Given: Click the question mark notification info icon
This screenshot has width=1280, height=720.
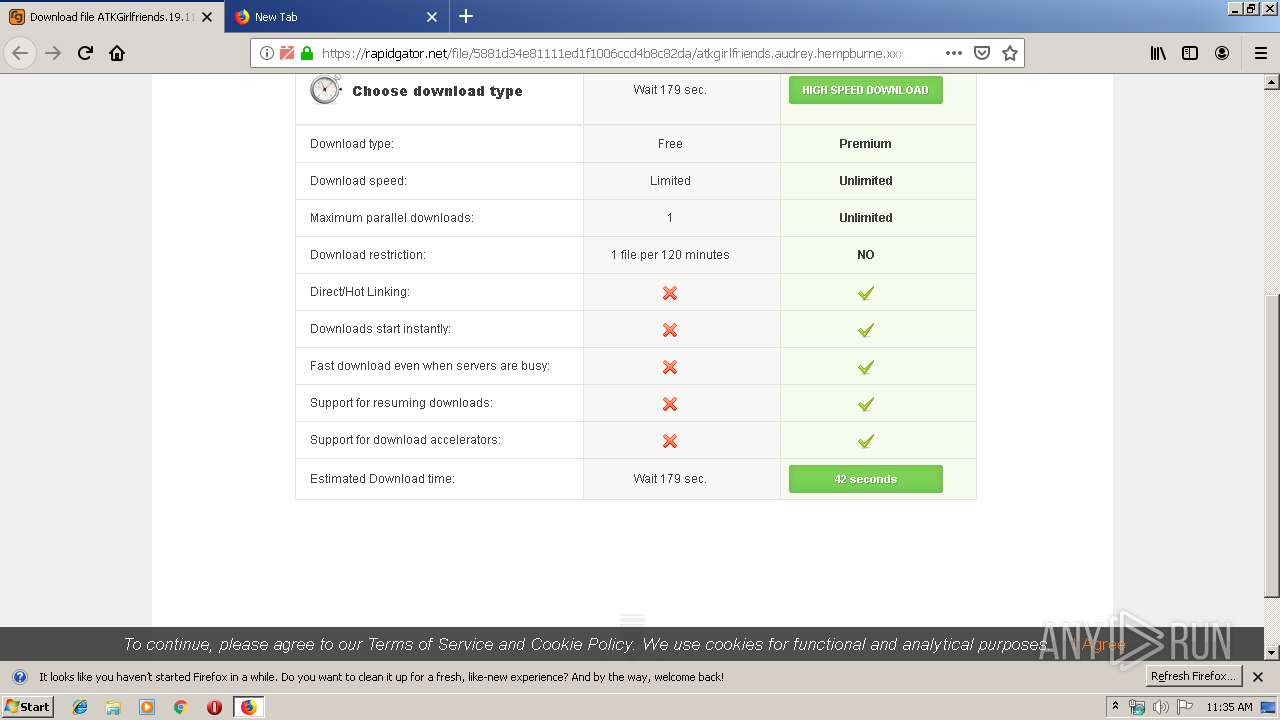Looking at the screenshot, I should [19, 677].
